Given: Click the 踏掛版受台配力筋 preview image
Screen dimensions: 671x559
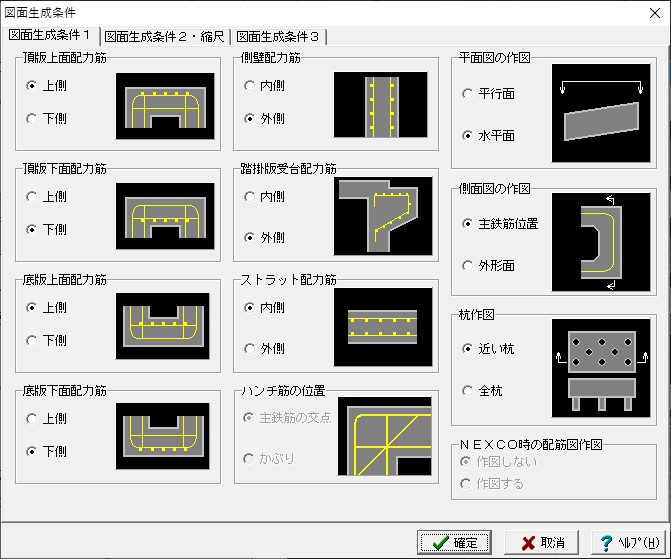Looking at the screenshot, I should click(x=383, y=216).
